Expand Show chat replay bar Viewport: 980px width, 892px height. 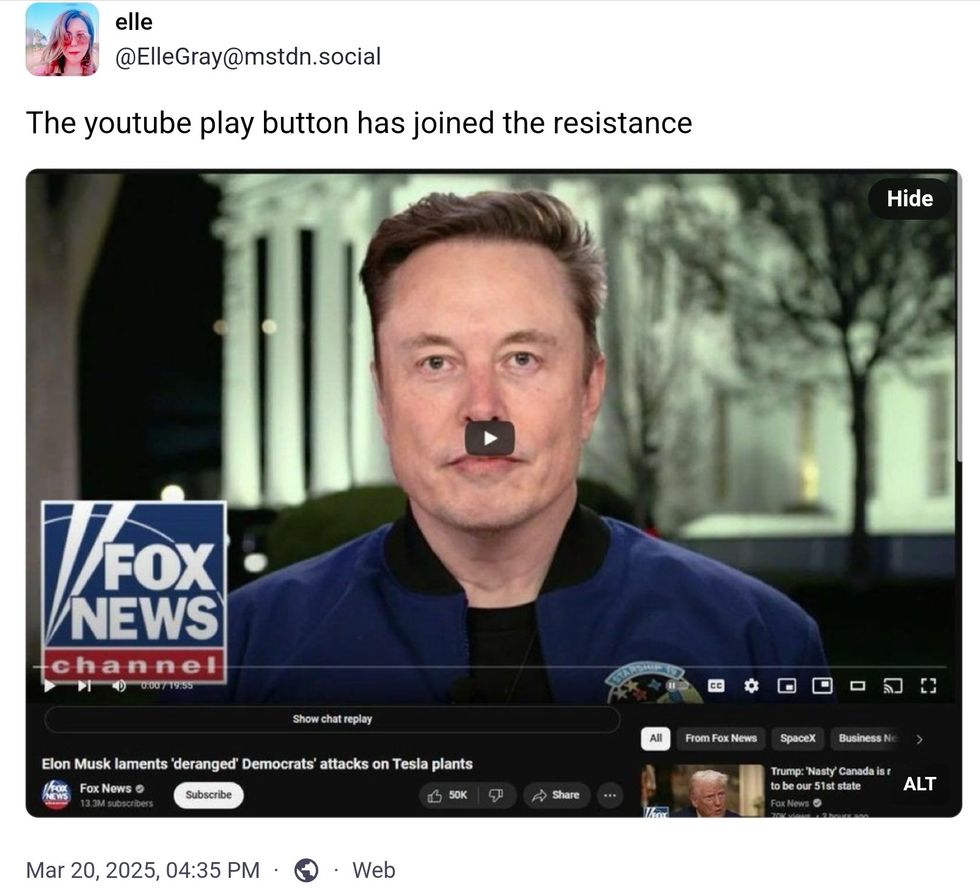coord(332,719)
